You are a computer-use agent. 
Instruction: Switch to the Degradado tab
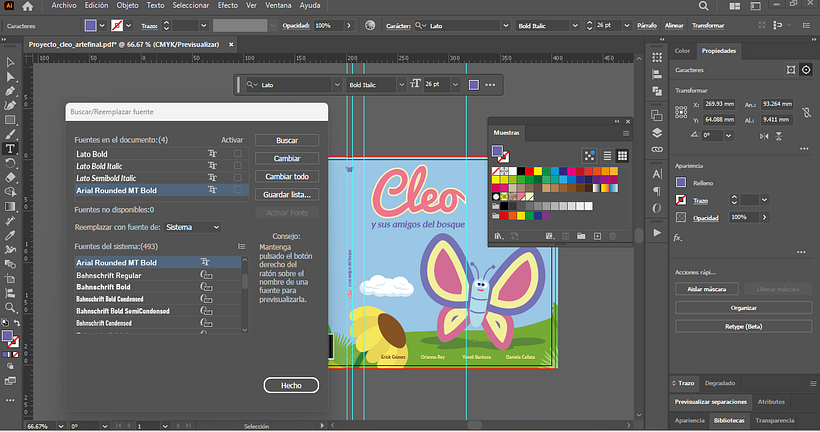click(x=720, y=383)
